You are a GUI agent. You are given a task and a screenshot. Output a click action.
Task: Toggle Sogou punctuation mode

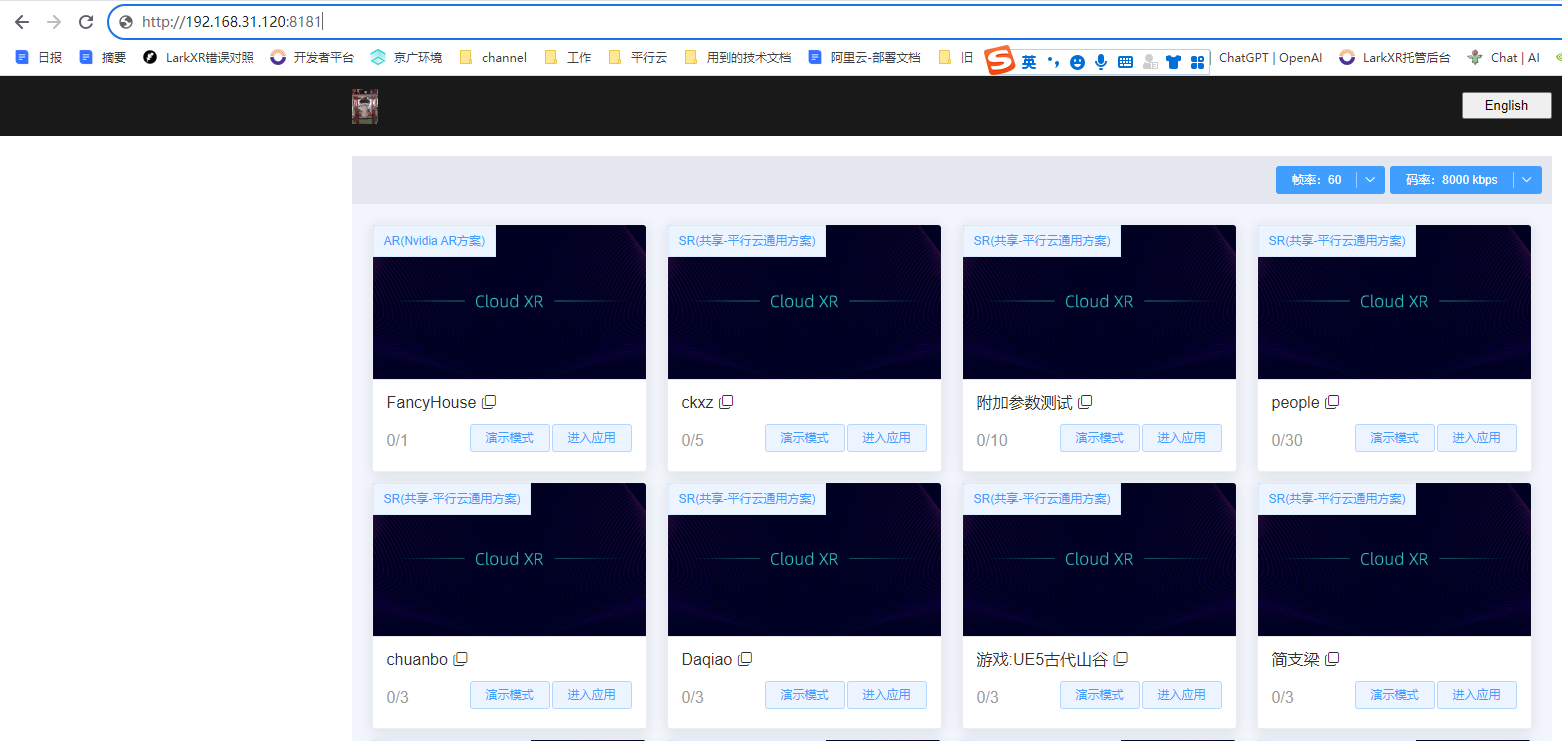point(1053,62)
